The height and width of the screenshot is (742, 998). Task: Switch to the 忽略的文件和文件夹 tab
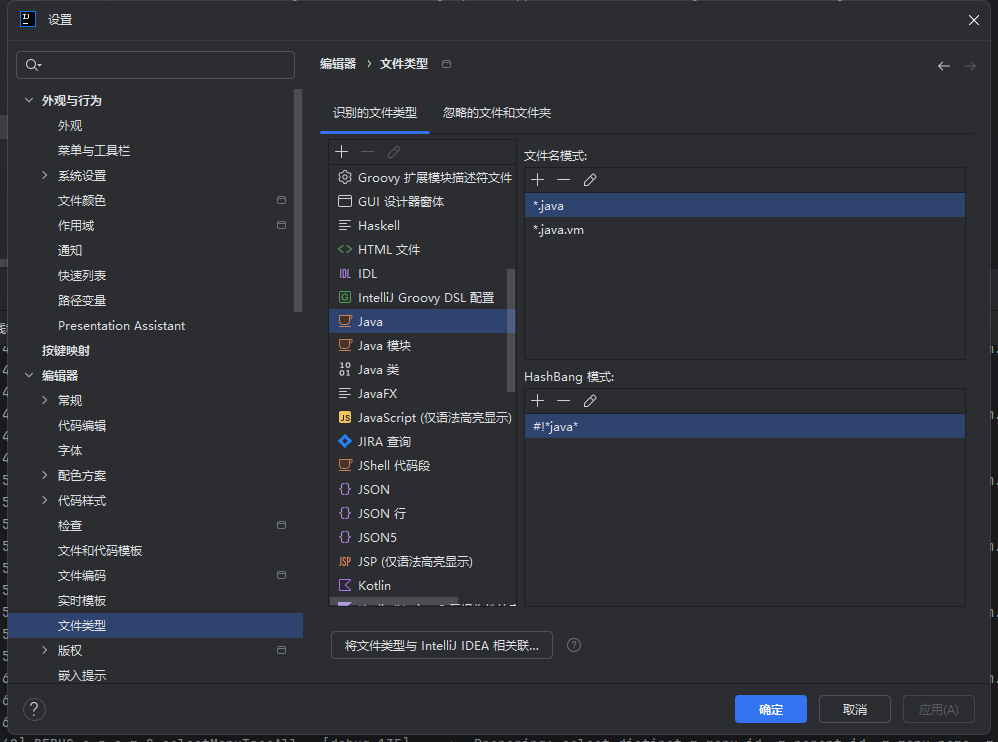tap(497, 113)
